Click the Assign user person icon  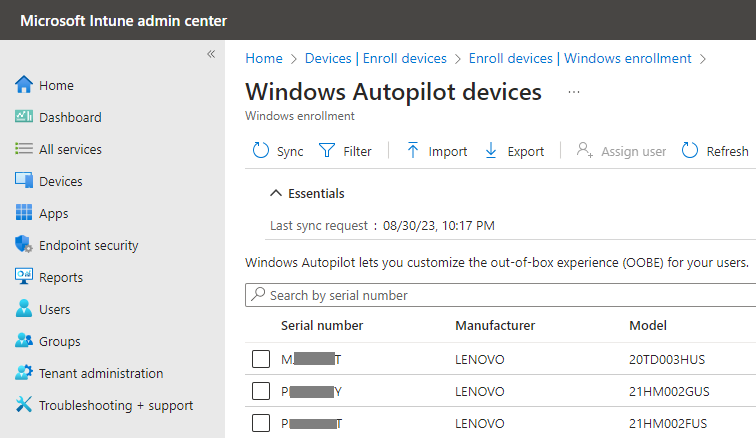tap(584, 151)
